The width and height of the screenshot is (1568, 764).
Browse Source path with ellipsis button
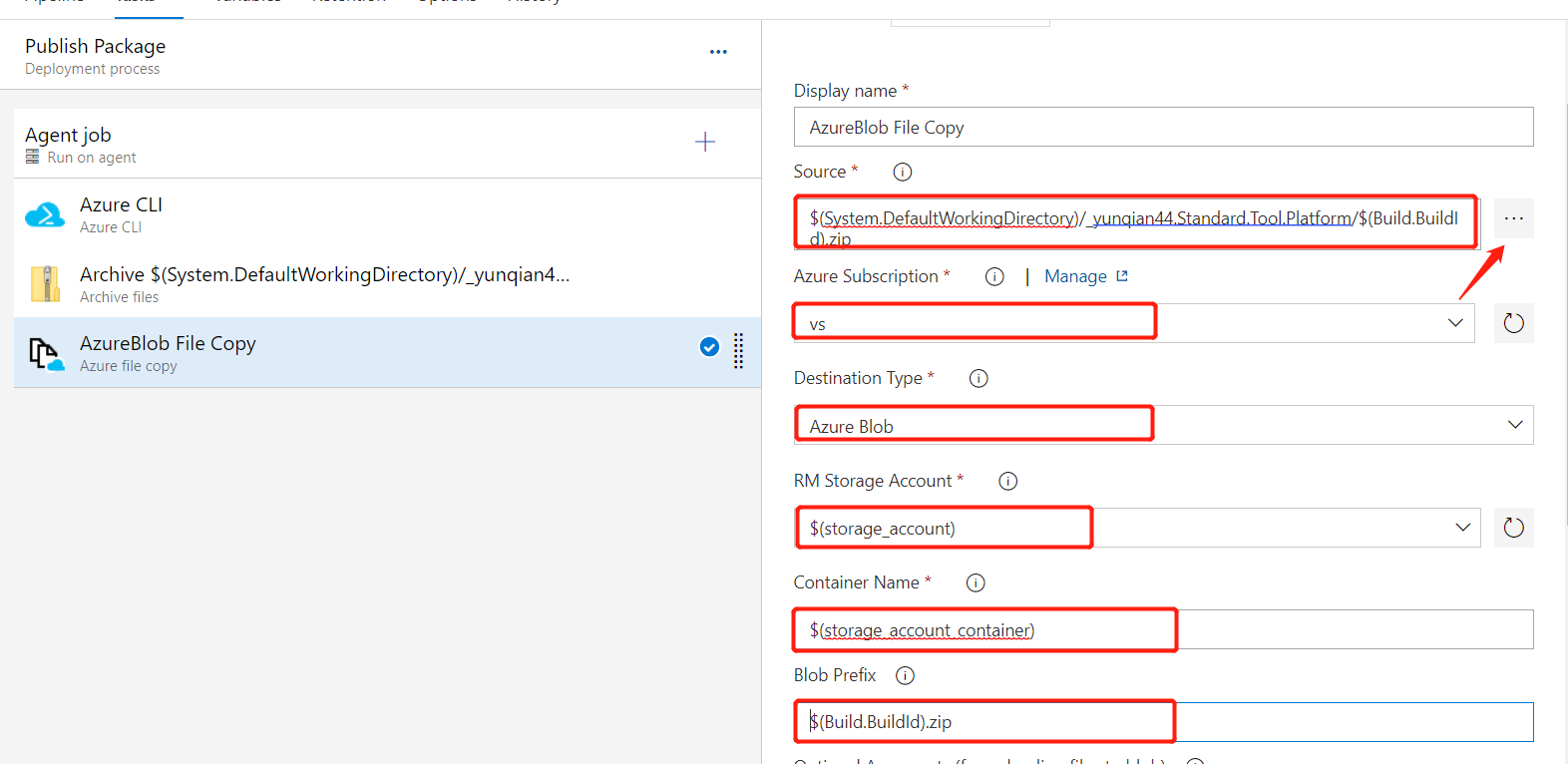(x=1514, y=218)
